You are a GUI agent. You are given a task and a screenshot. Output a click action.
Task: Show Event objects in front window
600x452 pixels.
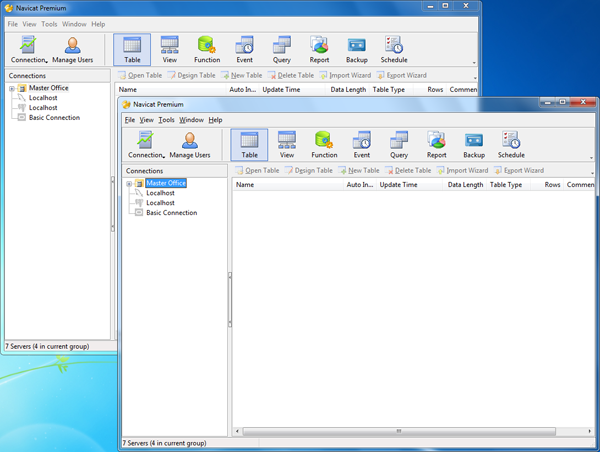(362, 145)
